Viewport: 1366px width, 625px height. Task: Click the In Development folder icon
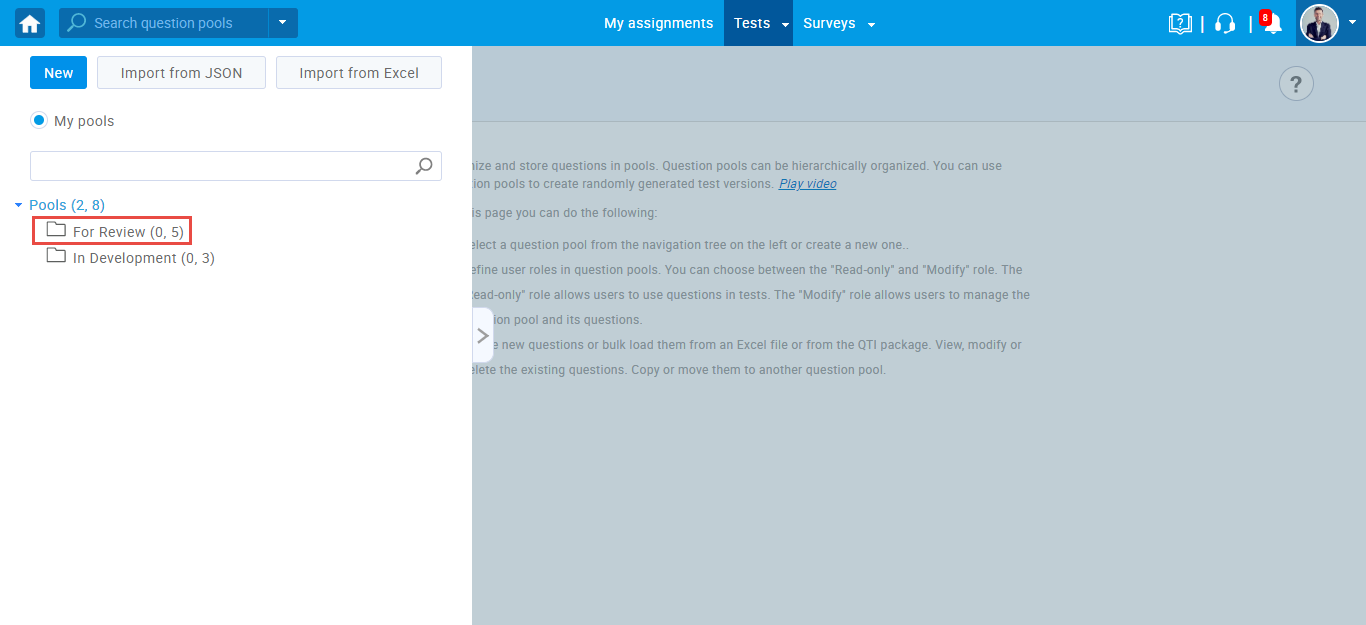pyautogui.click(x=56, y=257)
